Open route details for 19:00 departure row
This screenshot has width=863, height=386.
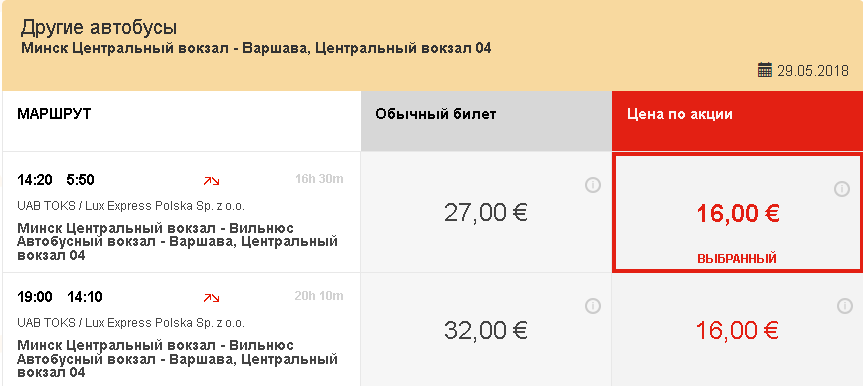click(x=181, y=329)
